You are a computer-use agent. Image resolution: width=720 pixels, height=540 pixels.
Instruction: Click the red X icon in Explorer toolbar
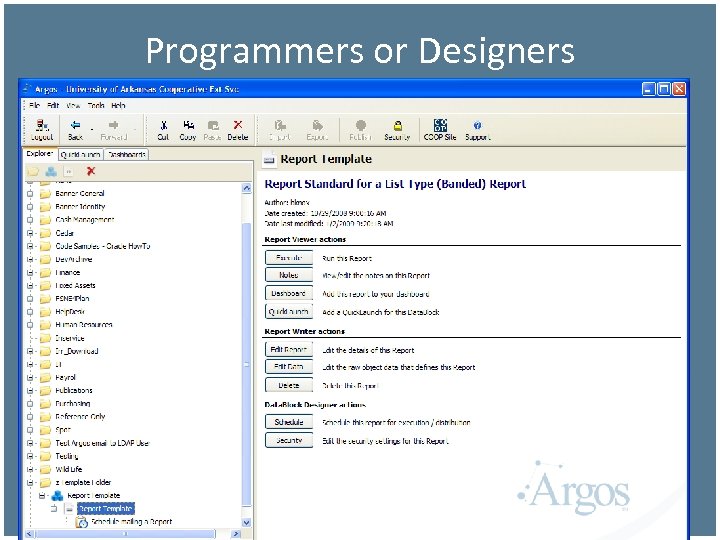91,171
